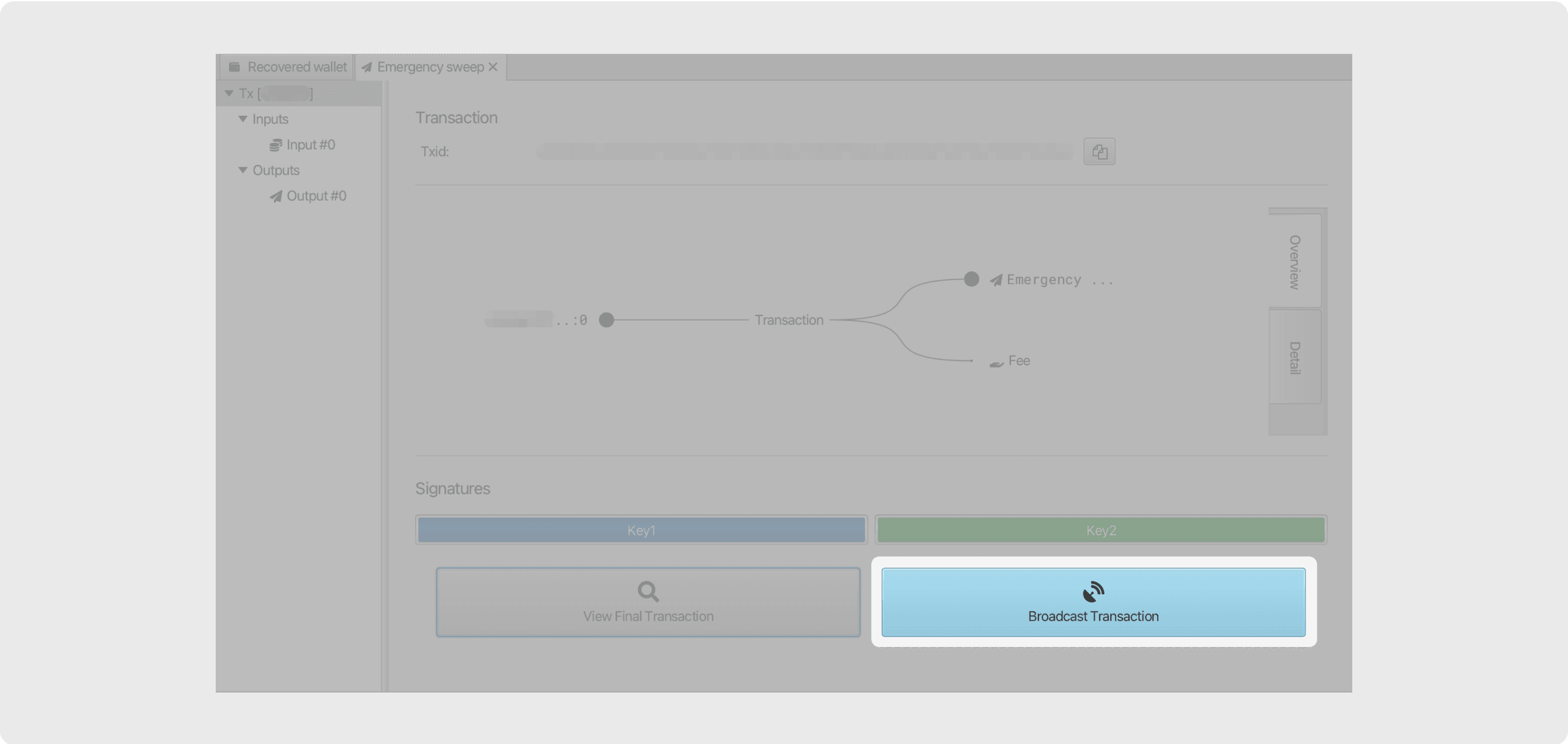
Task: Click the Fee label in diagram
Action: click(x=1019, y=361)
